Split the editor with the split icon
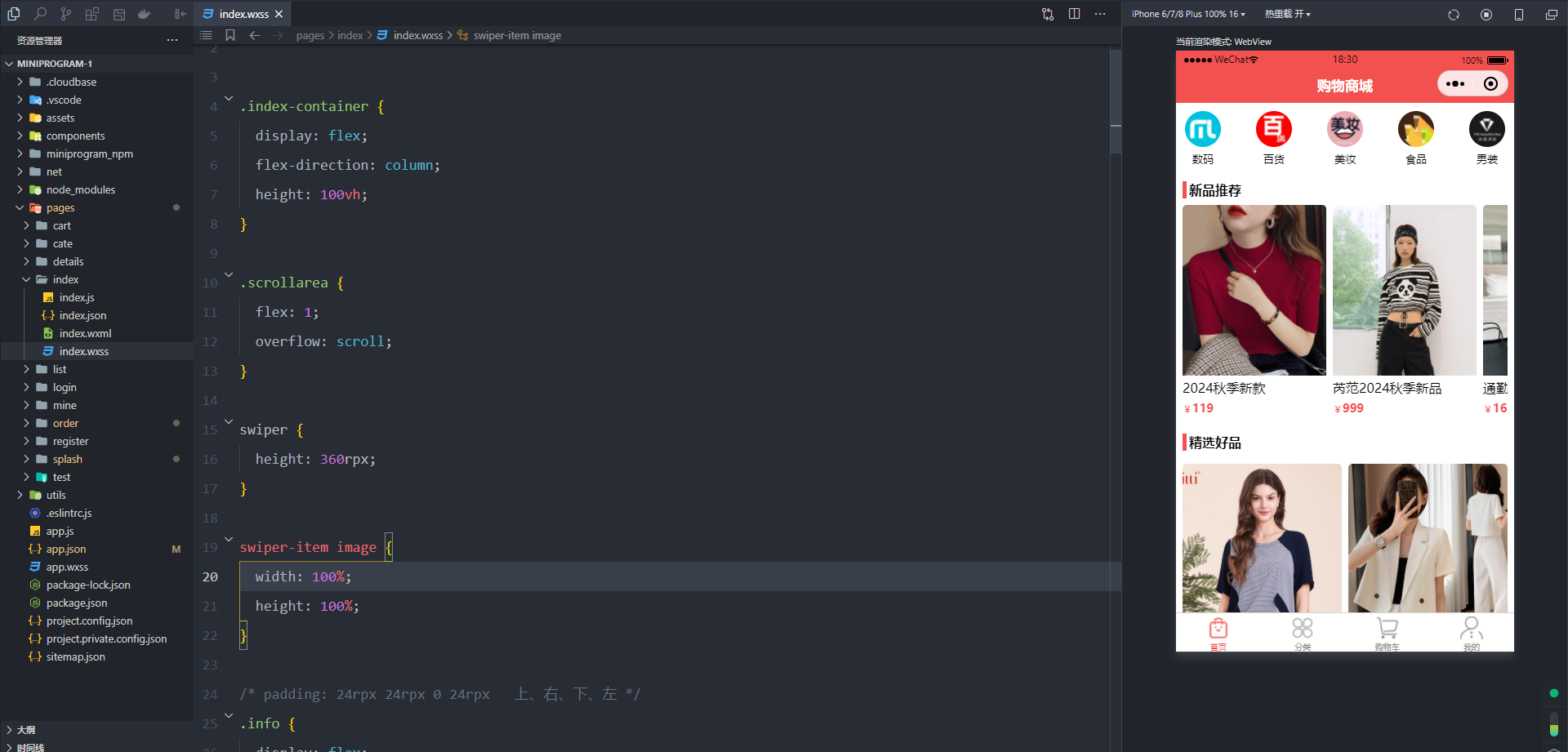 (x=1074, y=14)
